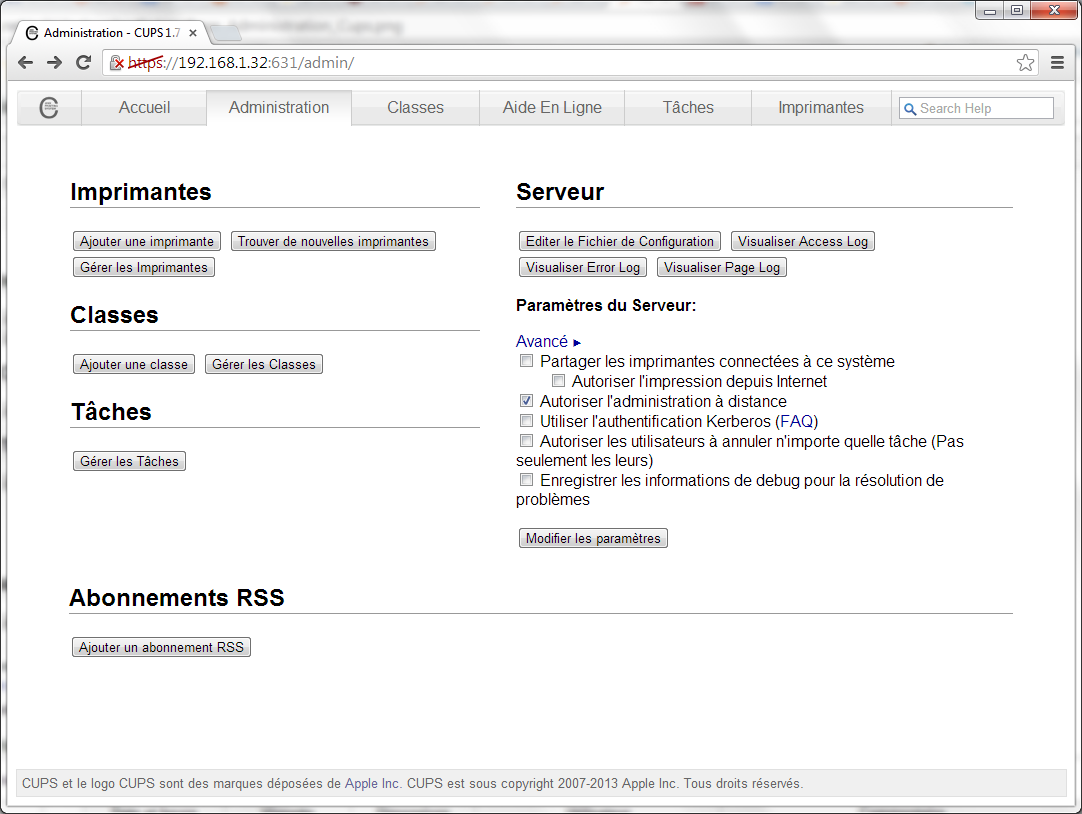The width and height of the screenshot is (1082, 814).
Task: Go to Aide En Ligne tab
Action: coord(552,108)
